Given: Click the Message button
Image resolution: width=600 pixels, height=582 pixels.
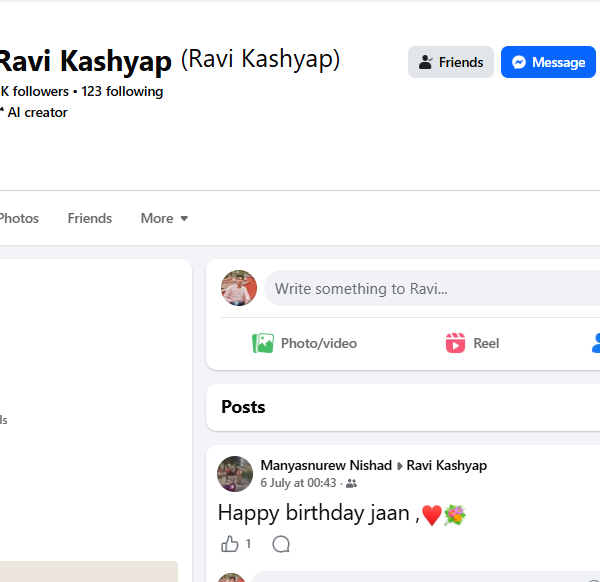Looking at the screenshot, I should point(548,62).
